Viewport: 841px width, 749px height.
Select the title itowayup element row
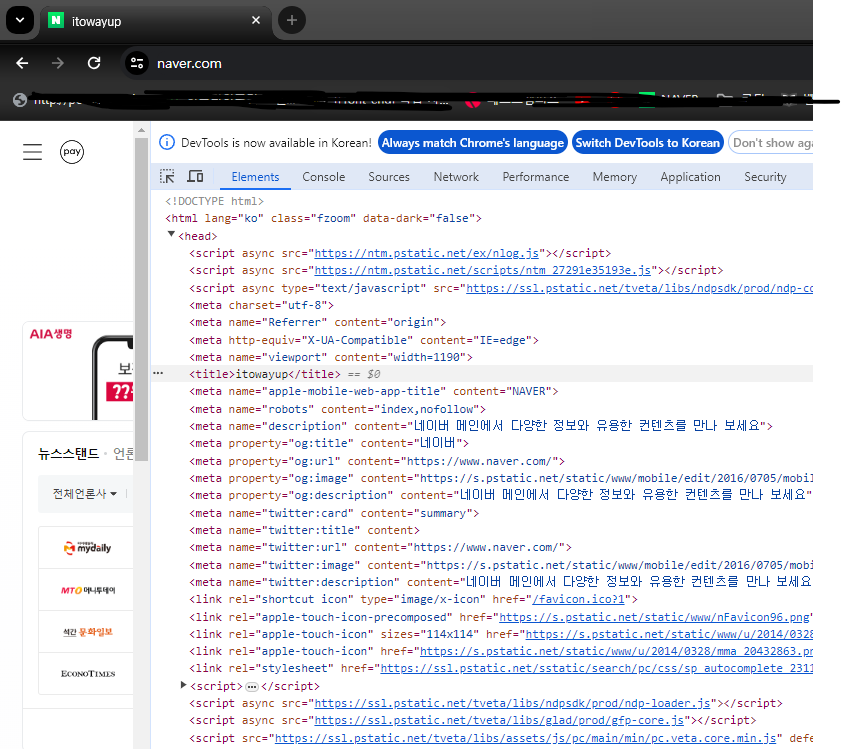pyautogui.click(x=482, y=374)
